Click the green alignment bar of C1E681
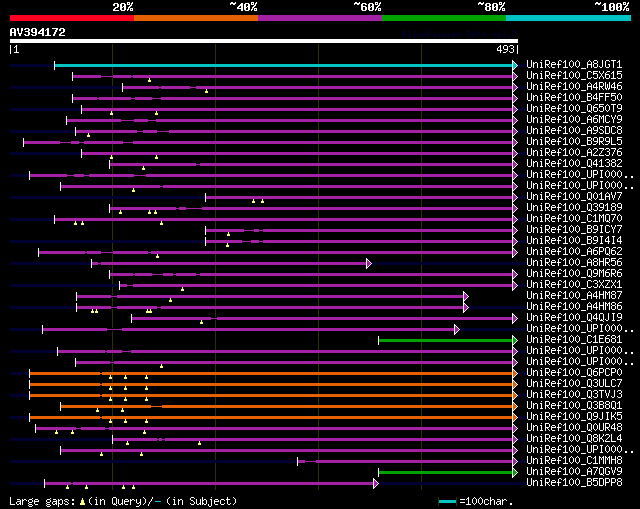640x509 pixels. pos(446,340)
